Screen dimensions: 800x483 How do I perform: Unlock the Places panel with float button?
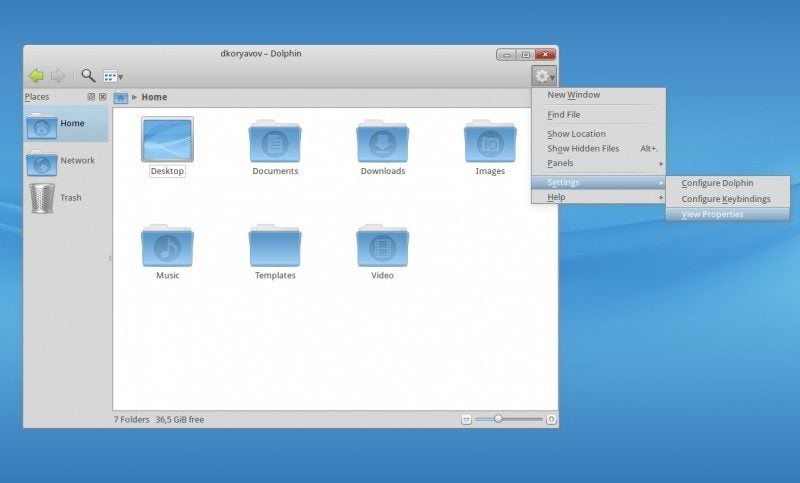coord(91,97)
